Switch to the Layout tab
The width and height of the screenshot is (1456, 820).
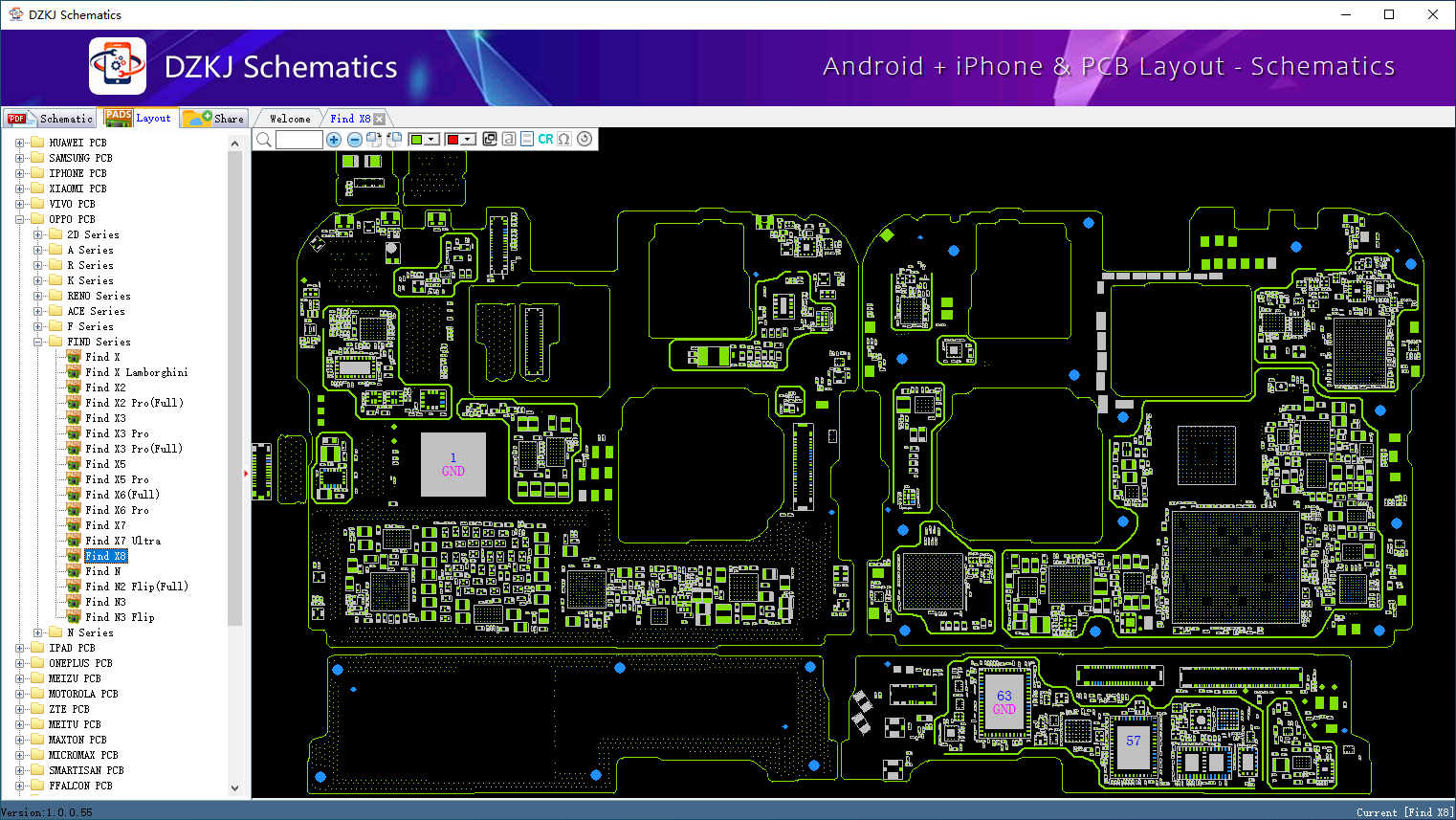pyautogui.click(x=139, y=118)
